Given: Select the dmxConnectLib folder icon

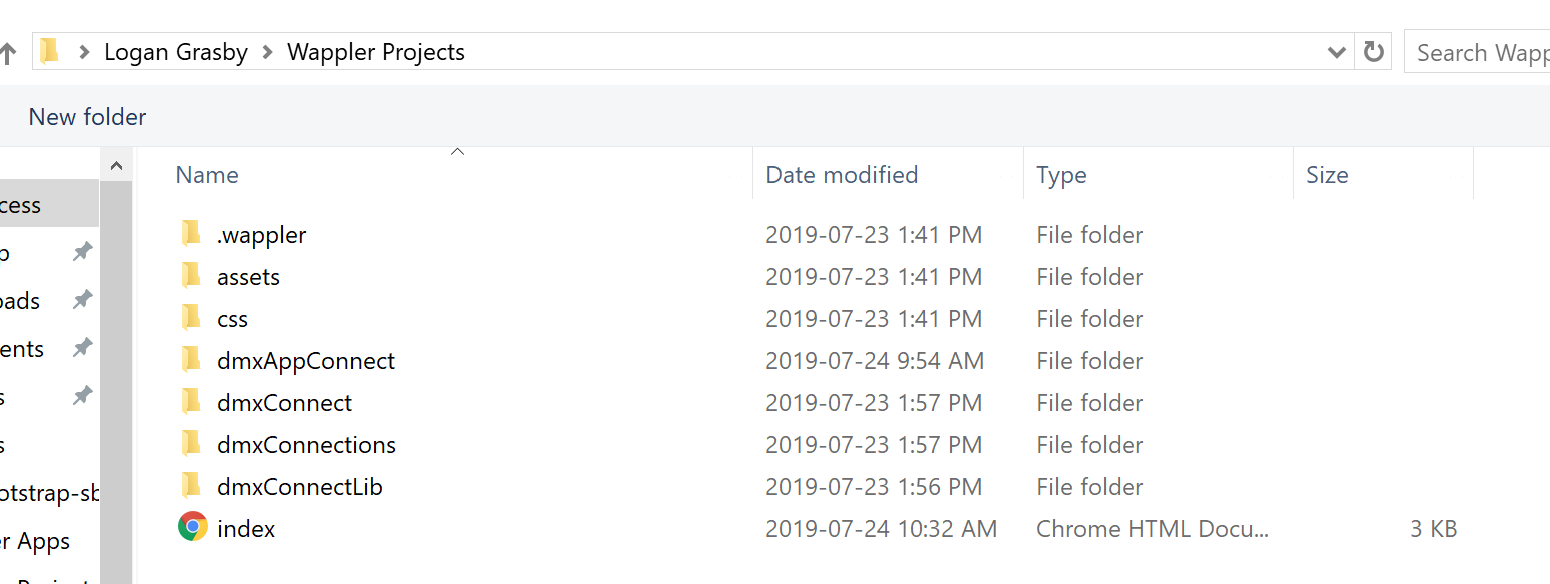Looking at the screenshot, I should click(191, 486).
